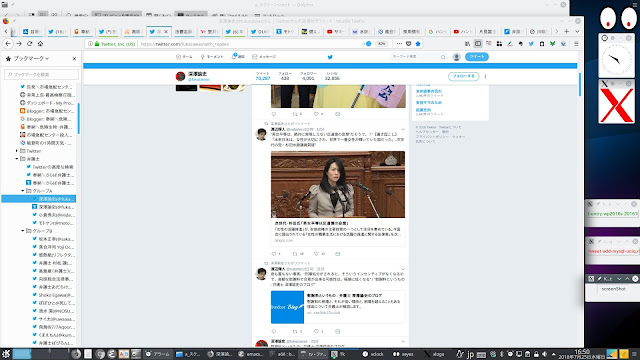
Task: Reload the current page
Action: (x=29, y=44)
